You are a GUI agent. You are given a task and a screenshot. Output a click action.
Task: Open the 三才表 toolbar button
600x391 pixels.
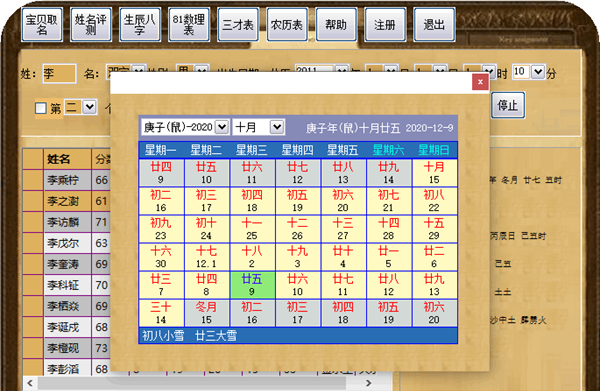238,24
